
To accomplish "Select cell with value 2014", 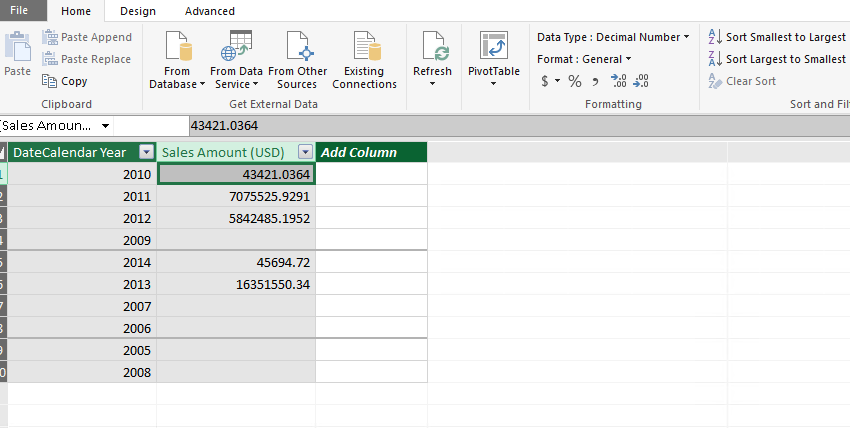I will coord(82,263).
